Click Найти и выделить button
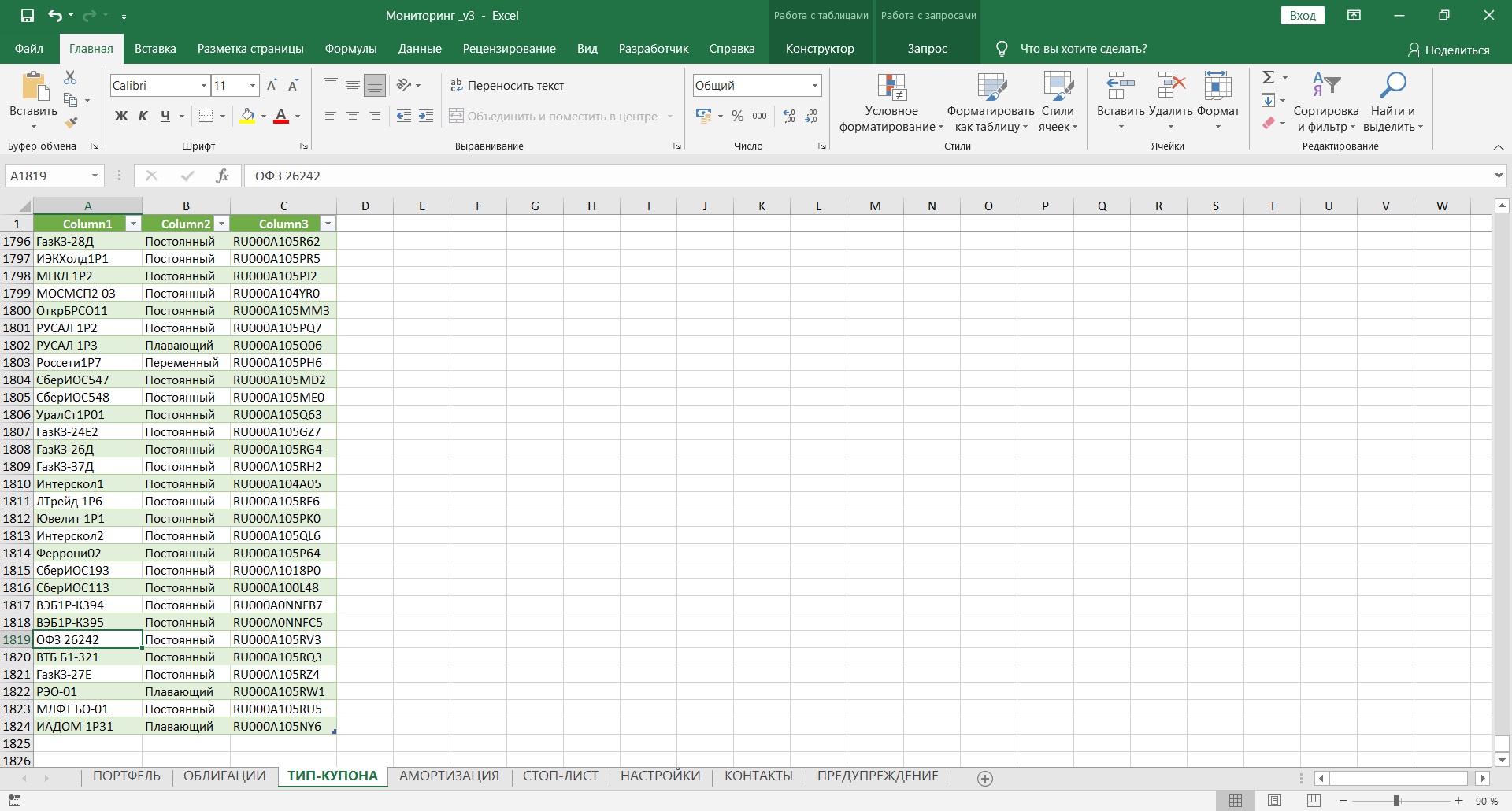 click(x=1393, y=102)
